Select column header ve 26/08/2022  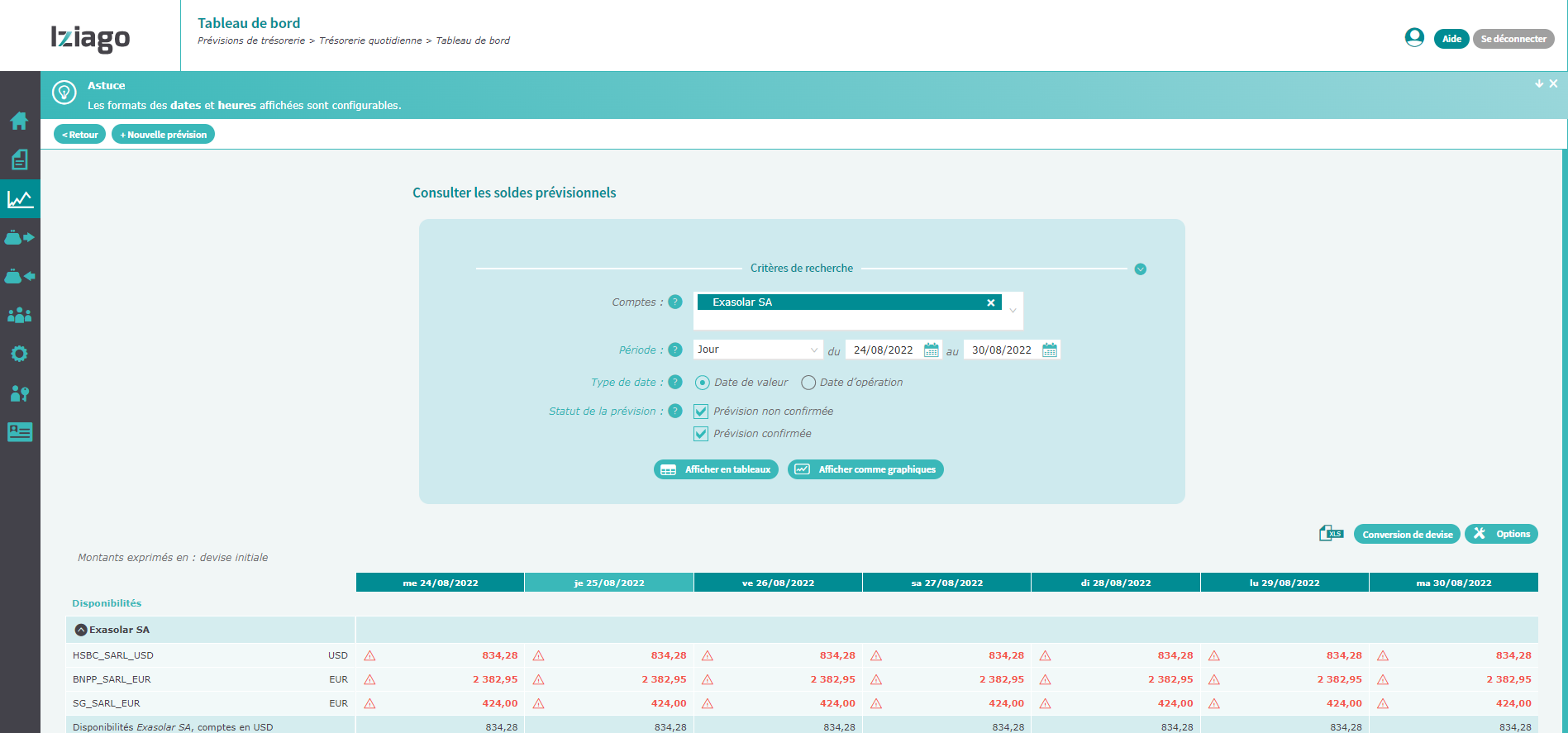click(778, 583)
